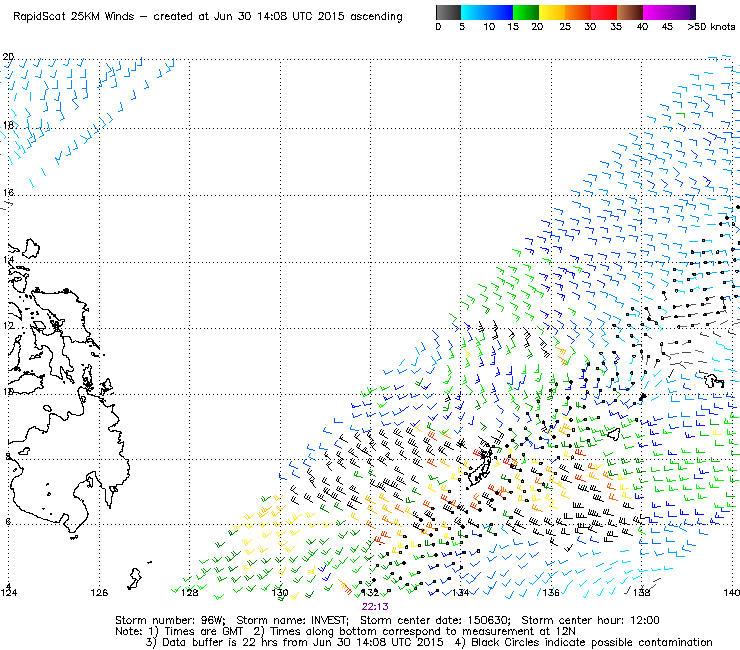Click the '18' latitude axis label
This screenshot has height=650, width=740.
[8, 125]
